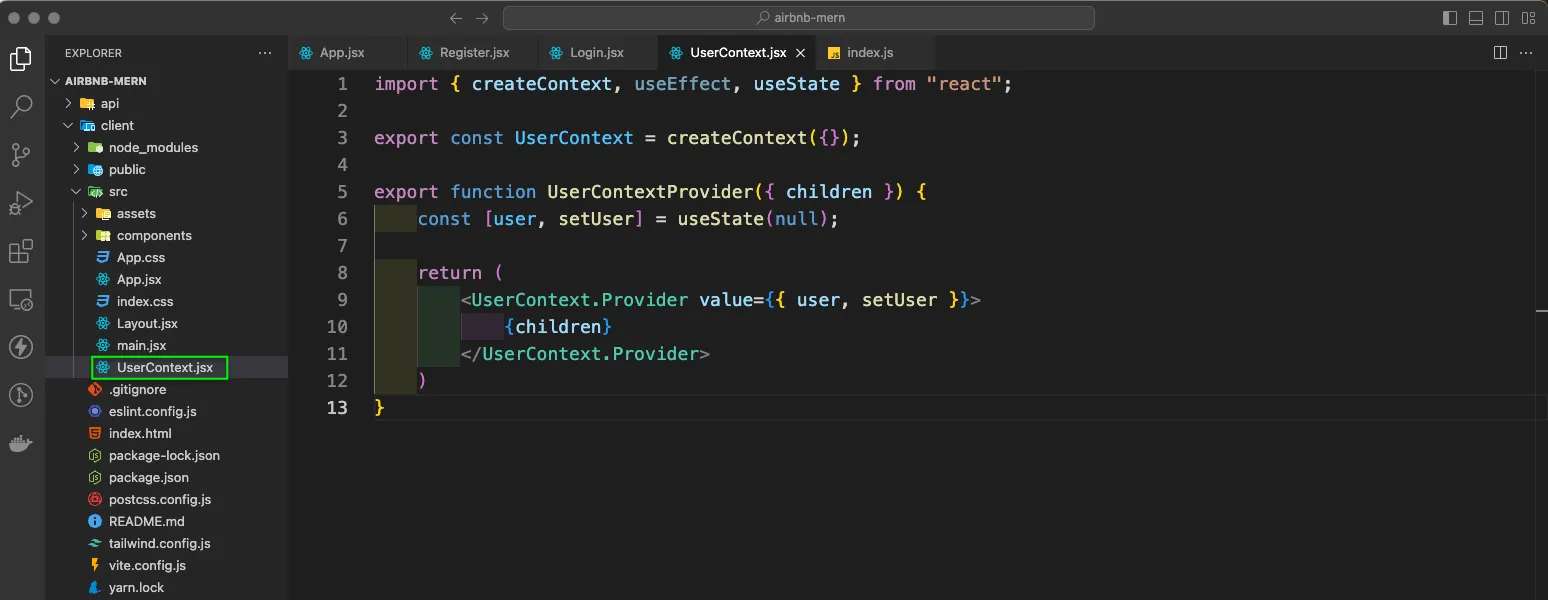The image size is (1548, 600).
Task: Go back with the left arrow
Action: point(456,18)
